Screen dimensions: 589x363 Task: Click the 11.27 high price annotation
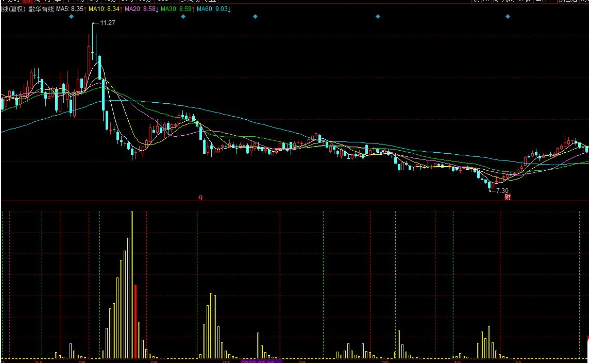coord(107,23)
